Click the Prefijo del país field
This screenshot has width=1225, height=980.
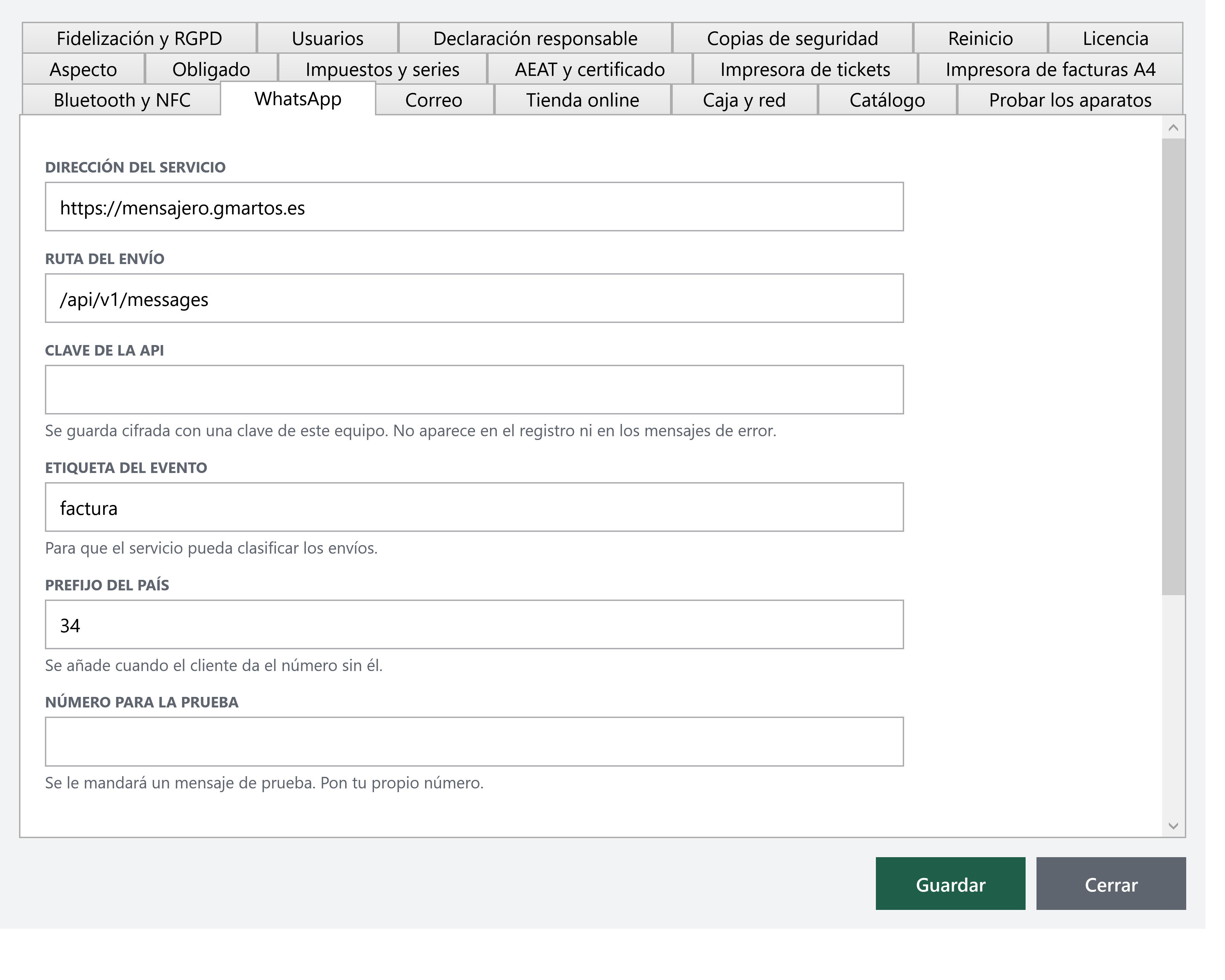tap(474, 624)
